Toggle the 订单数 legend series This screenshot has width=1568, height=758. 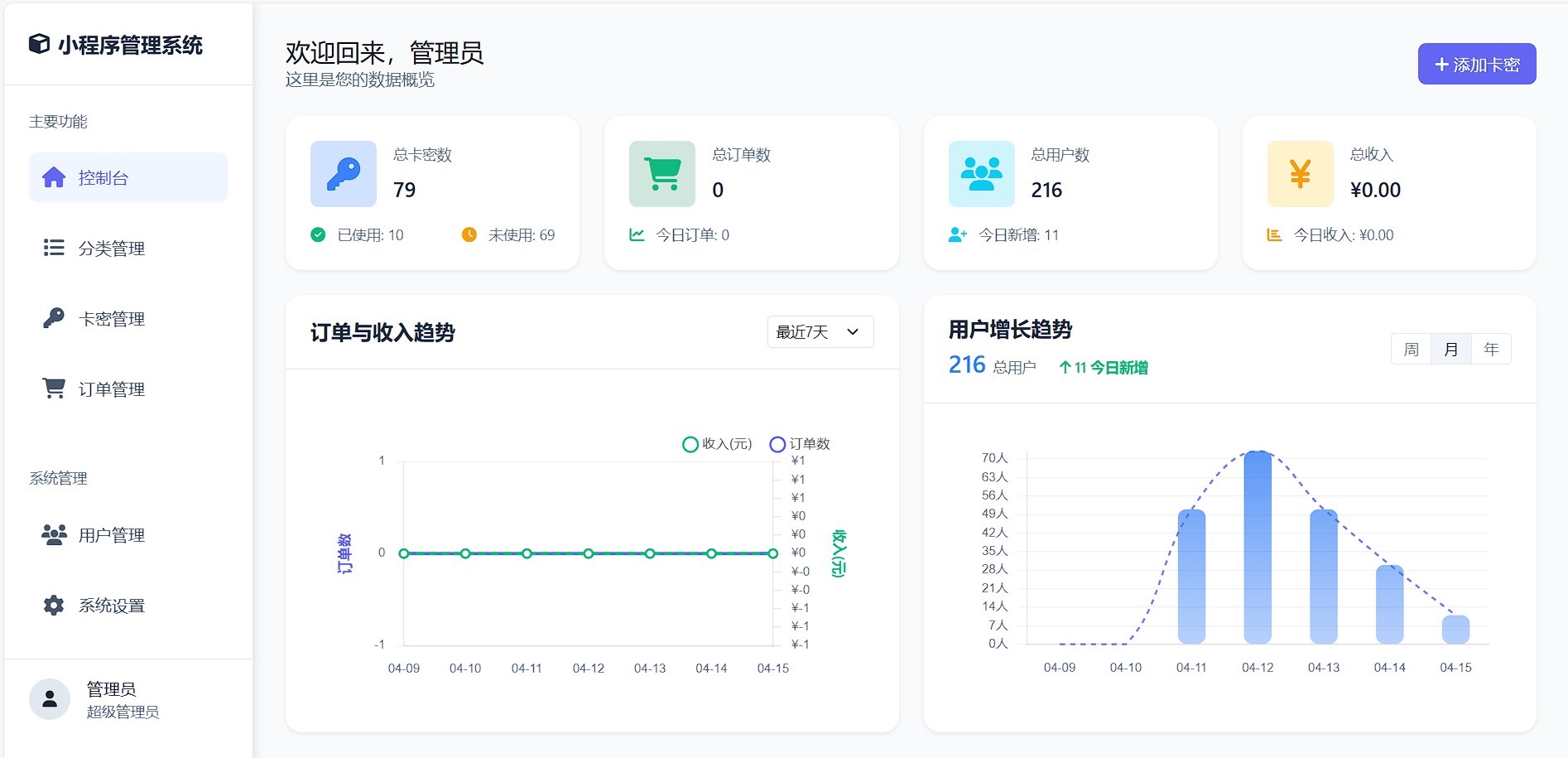[x=800, y=444]
